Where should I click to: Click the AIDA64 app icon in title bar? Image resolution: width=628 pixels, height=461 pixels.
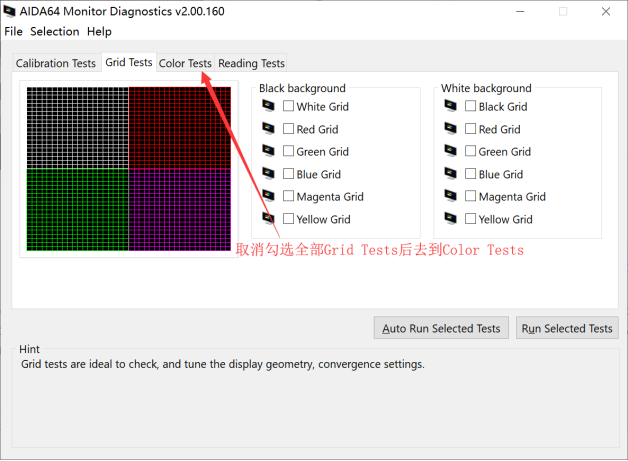pyautogui.click(x=9, y=11)
